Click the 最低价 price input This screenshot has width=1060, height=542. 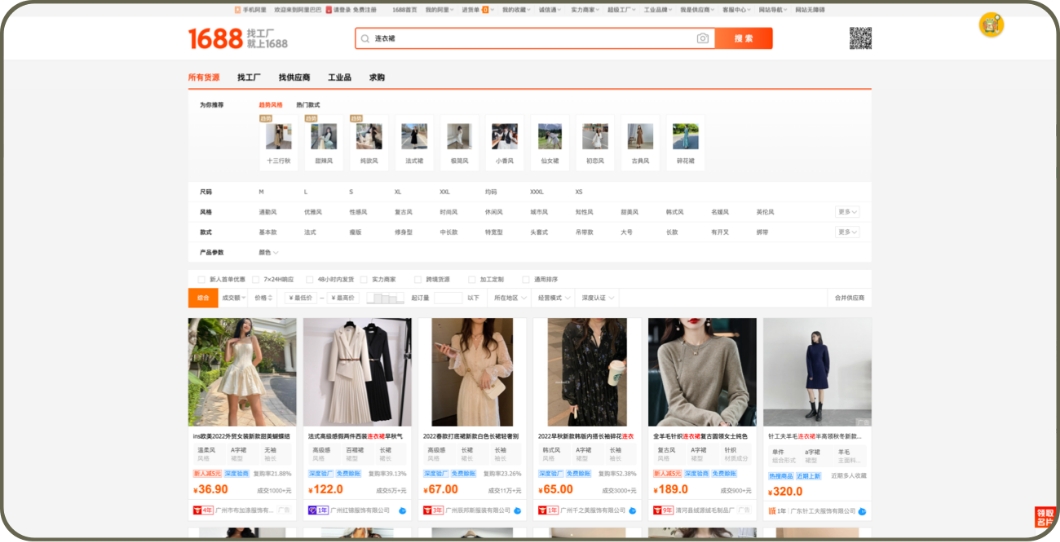300,297
